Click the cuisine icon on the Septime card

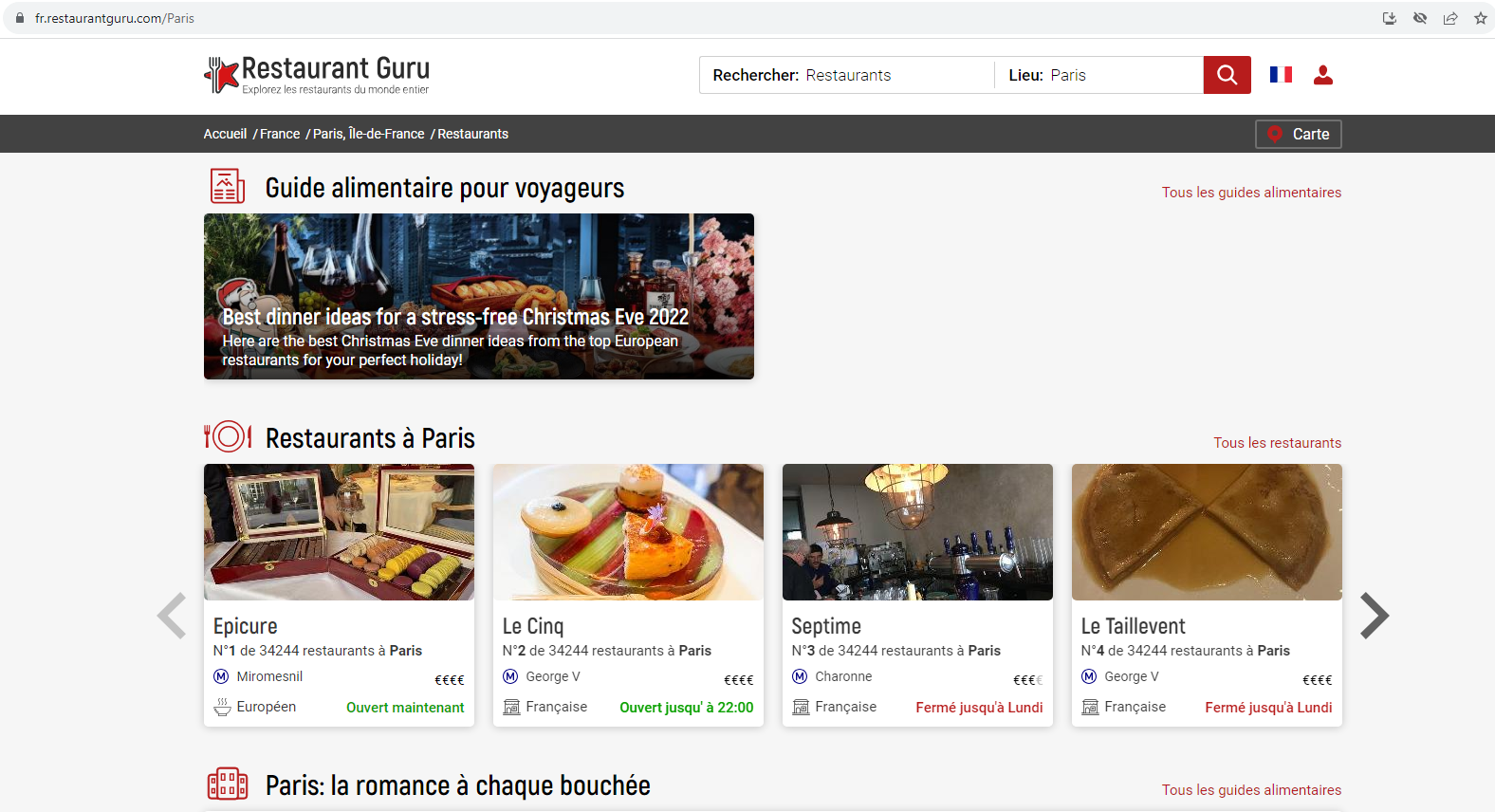(x=801, y=707)
